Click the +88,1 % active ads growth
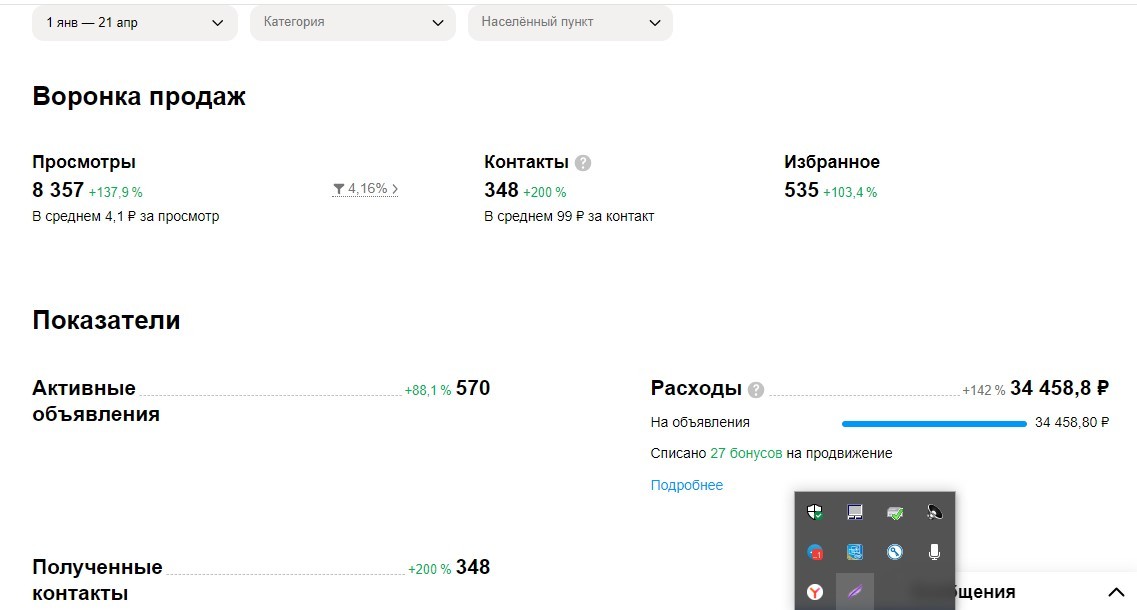The width and height of the screenshot is (1137, 610). tap(428, 390)
